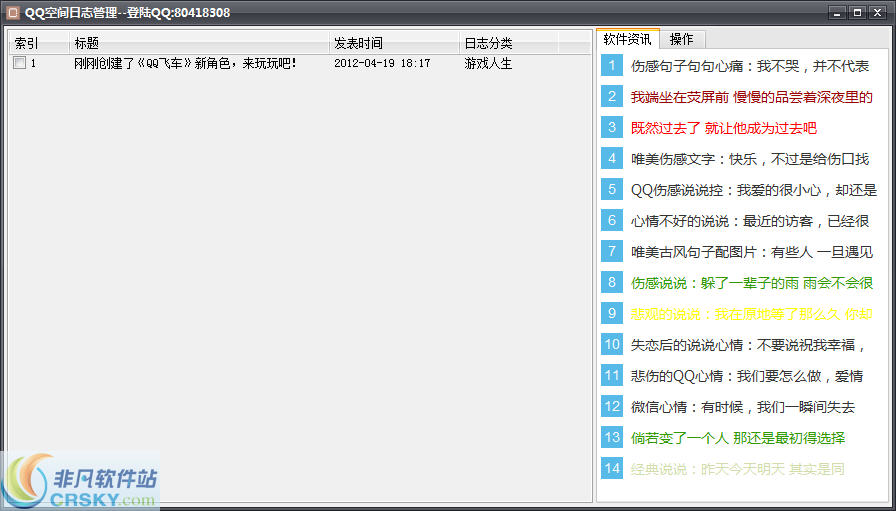Click the number 7 news badge
Image resolution: width=896 pixels, height=511 pixels.
pyautogui.click(x=612, y=251)
